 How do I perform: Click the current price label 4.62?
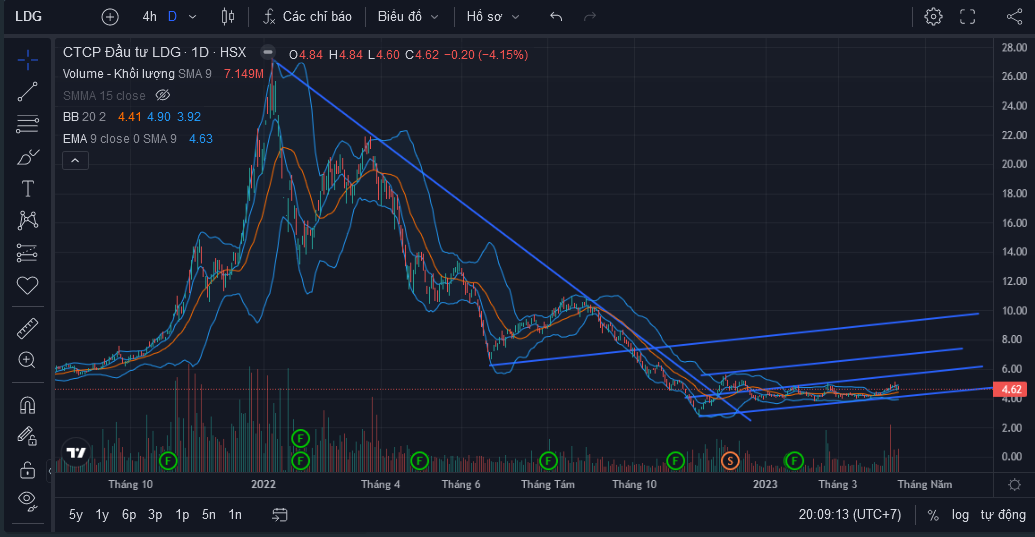tap(1012, 389)
